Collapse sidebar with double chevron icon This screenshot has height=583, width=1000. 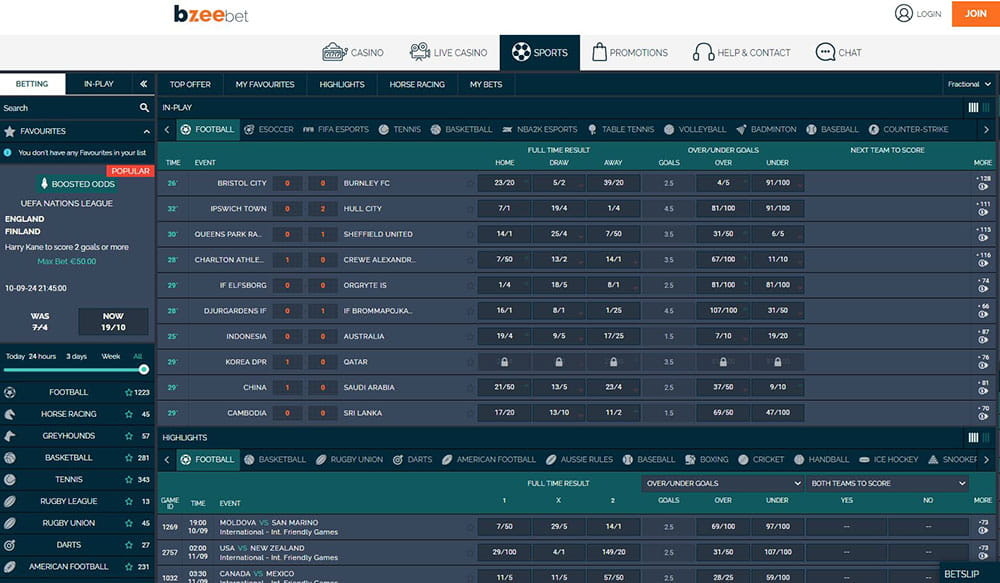pos(143,84)
